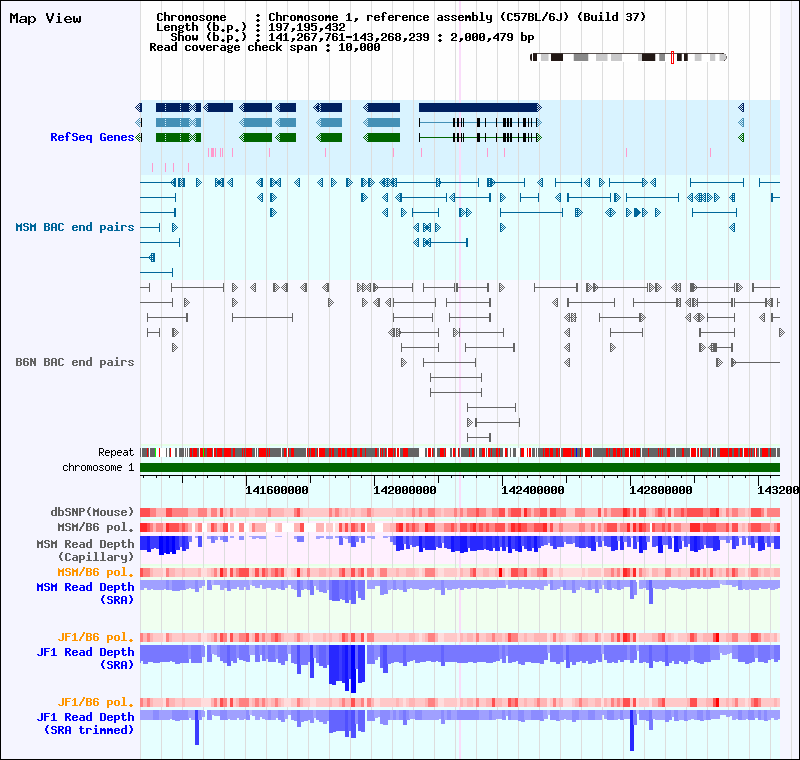Click the chromosome length value 197,195,432
This screenshot has width=800, height=760.
pyautogui.click(x=307, y=28)
